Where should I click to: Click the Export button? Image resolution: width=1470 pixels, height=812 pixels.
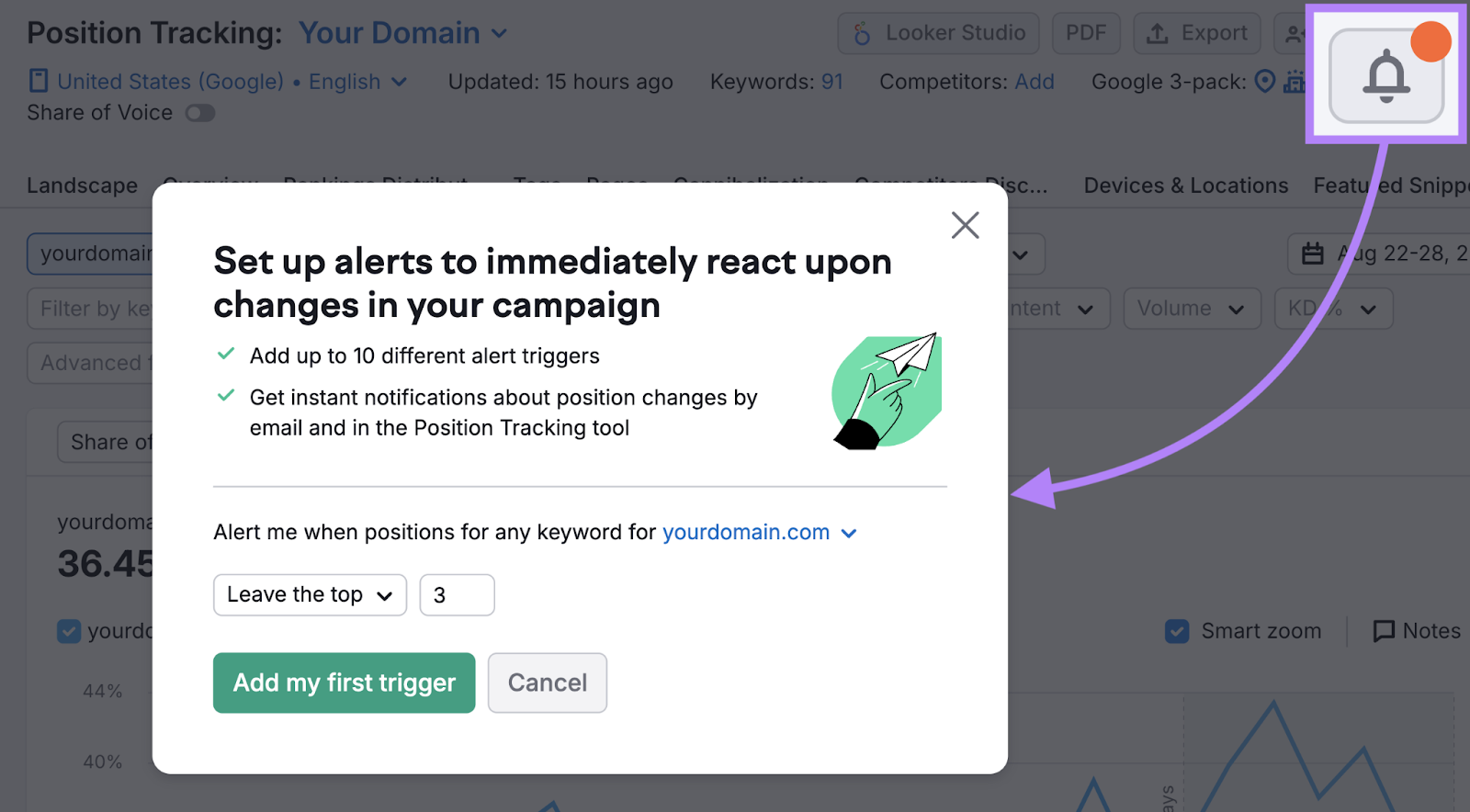coord(1197,33)
